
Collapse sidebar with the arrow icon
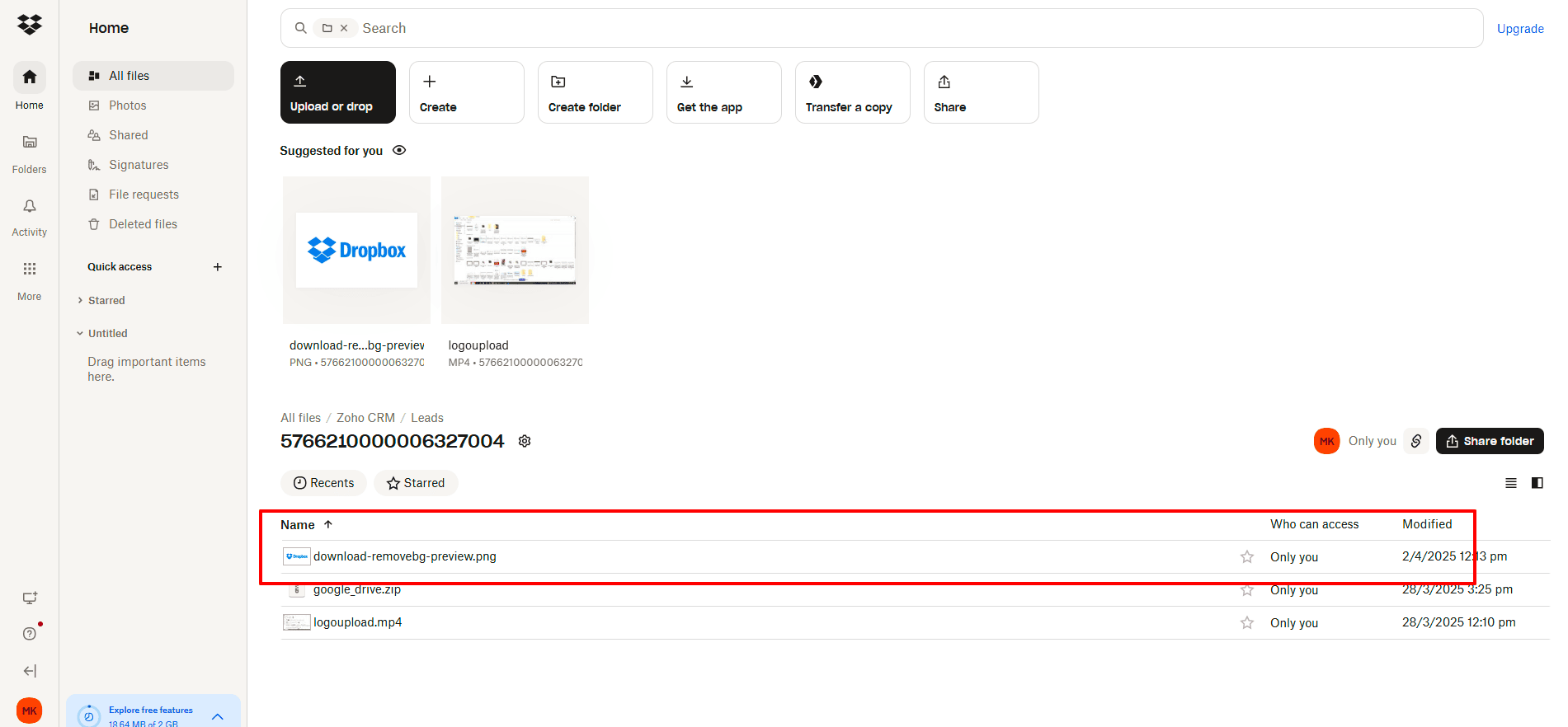point(30,671)
